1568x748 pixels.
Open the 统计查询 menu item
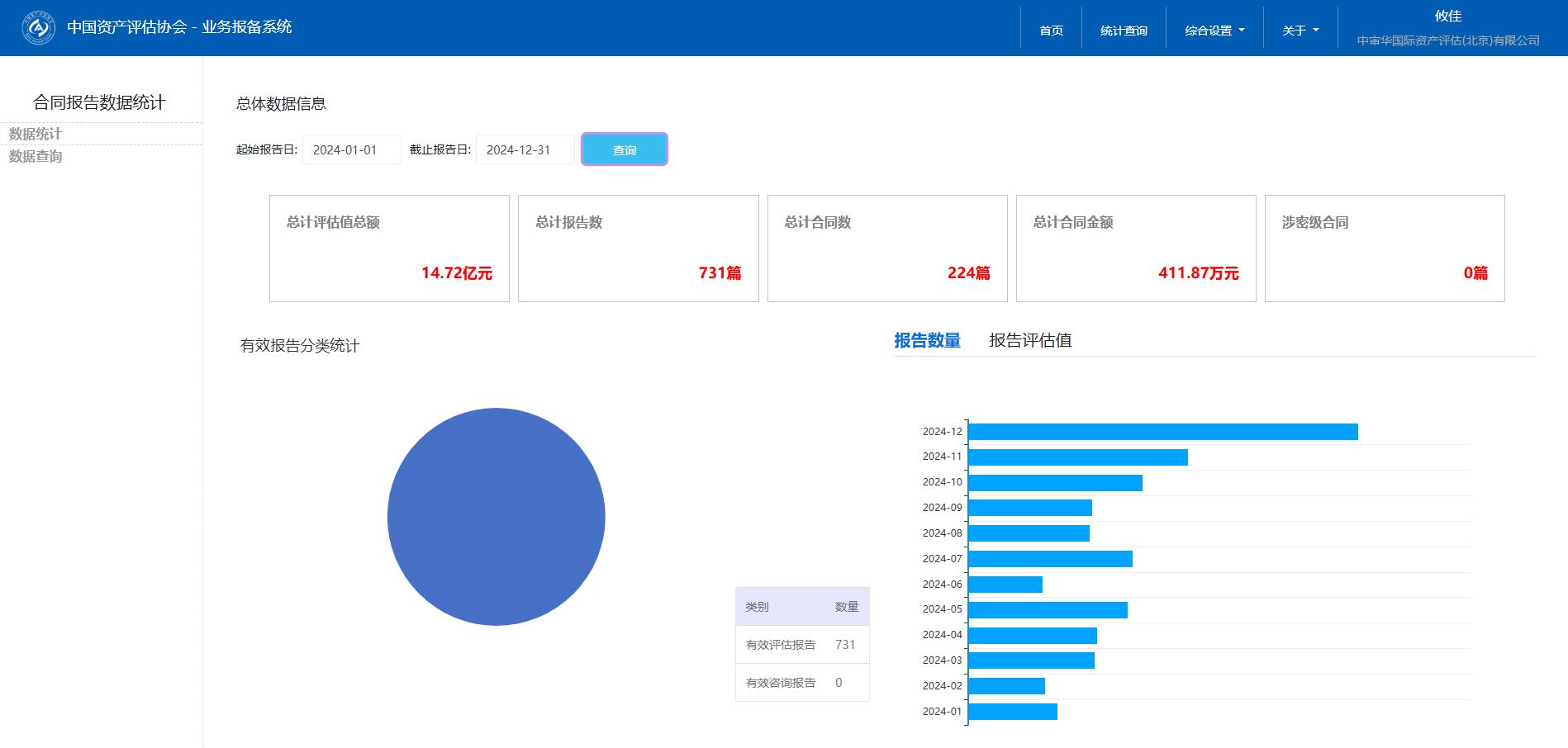[x=1124, y=31]
